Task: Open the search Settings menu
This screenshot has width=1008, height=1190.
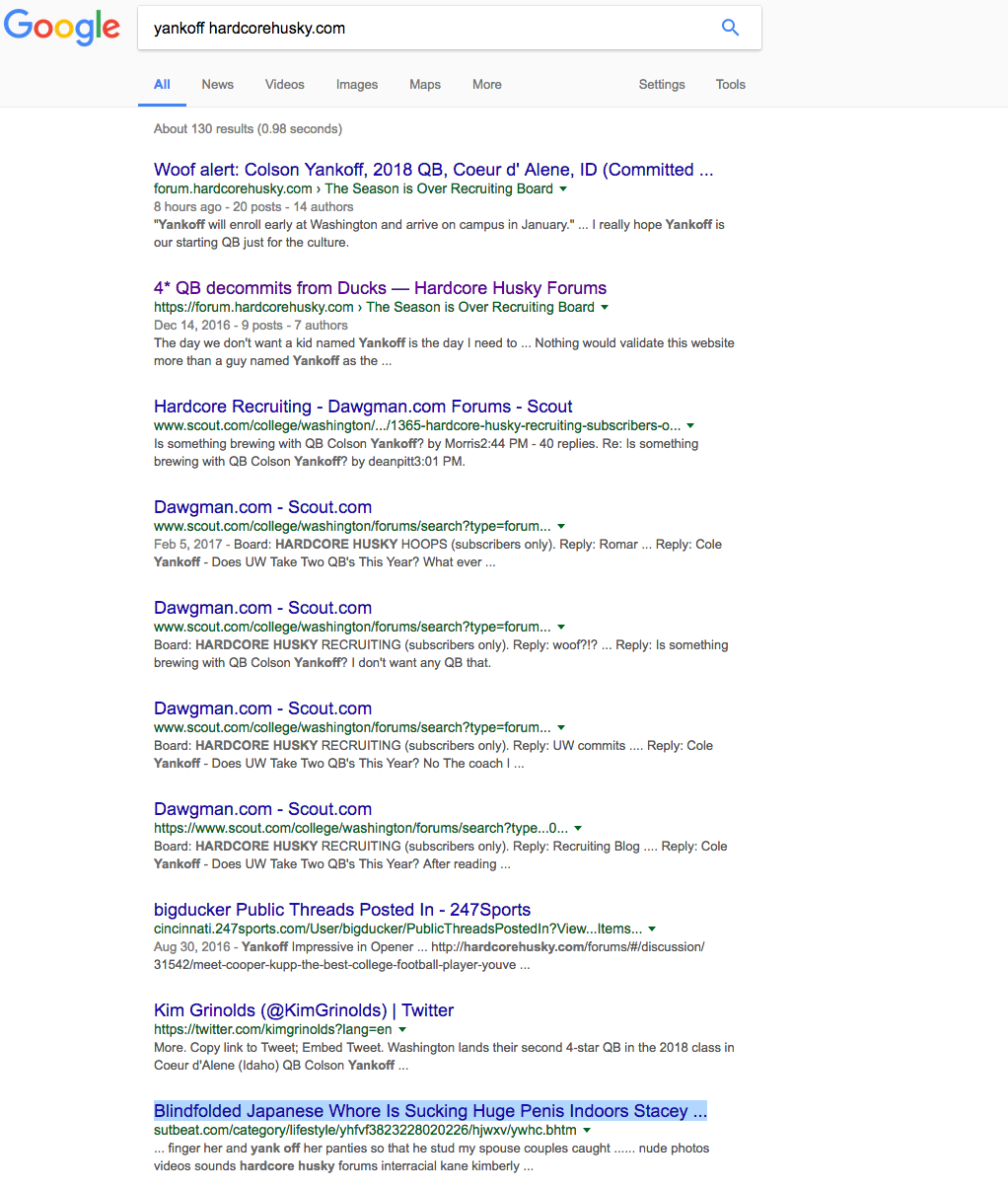Action: click(662, 85)
